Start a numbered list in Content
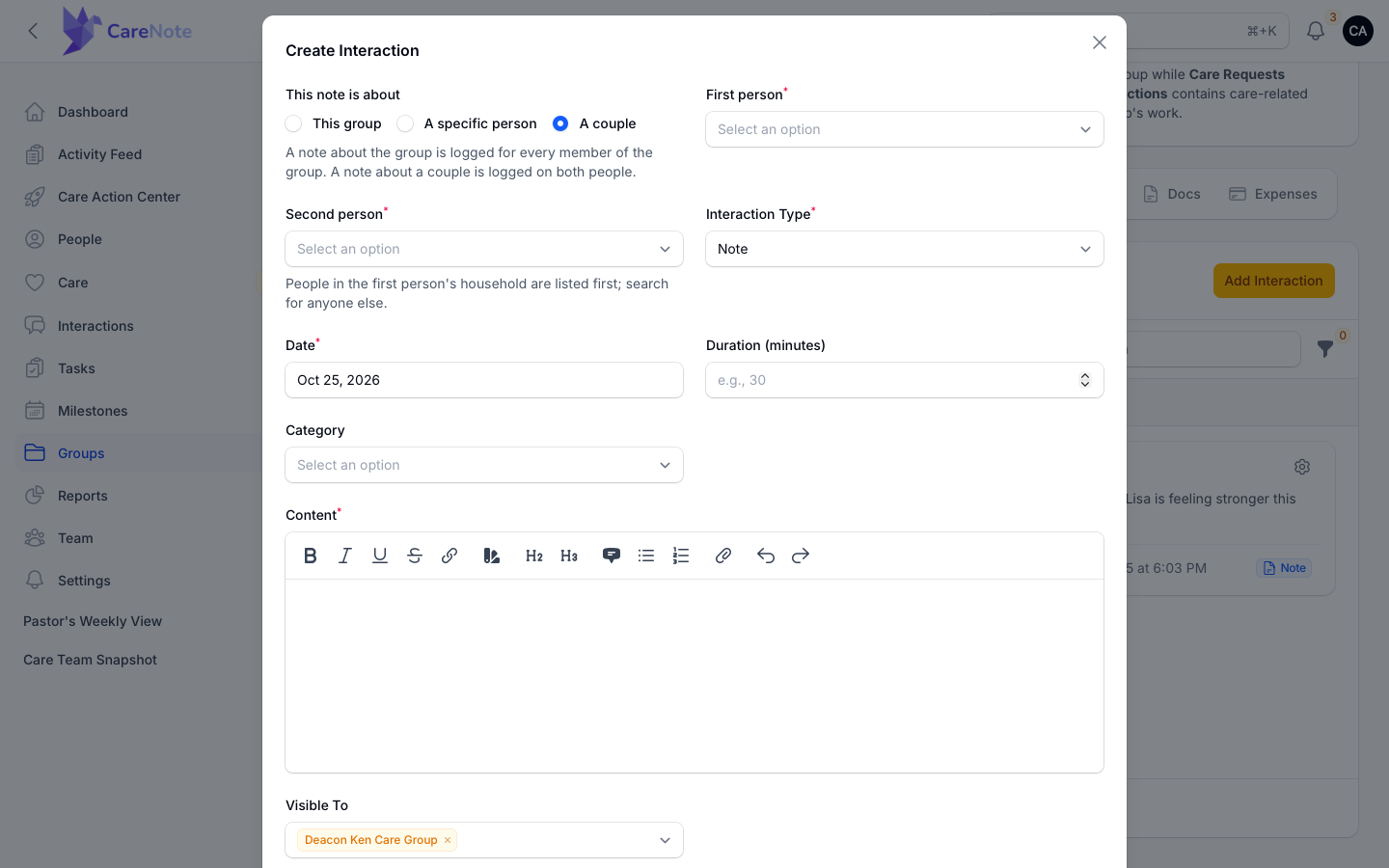The height and width of the screenshot is (868, 1389). [681, 556]
